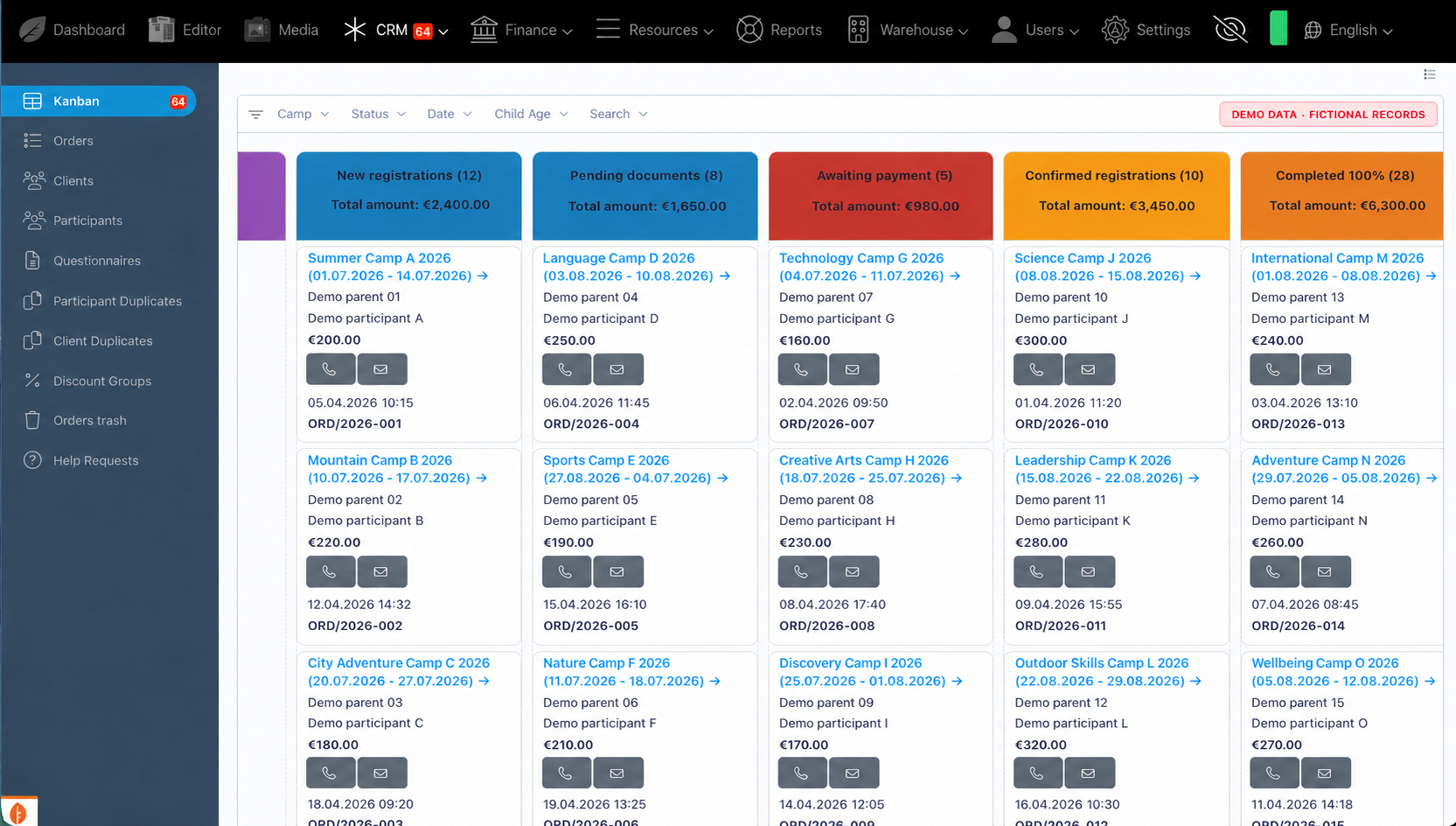Open Technology Camp G 2026 link
This screenshot has height=826, width=1456.
click(870, 267)
